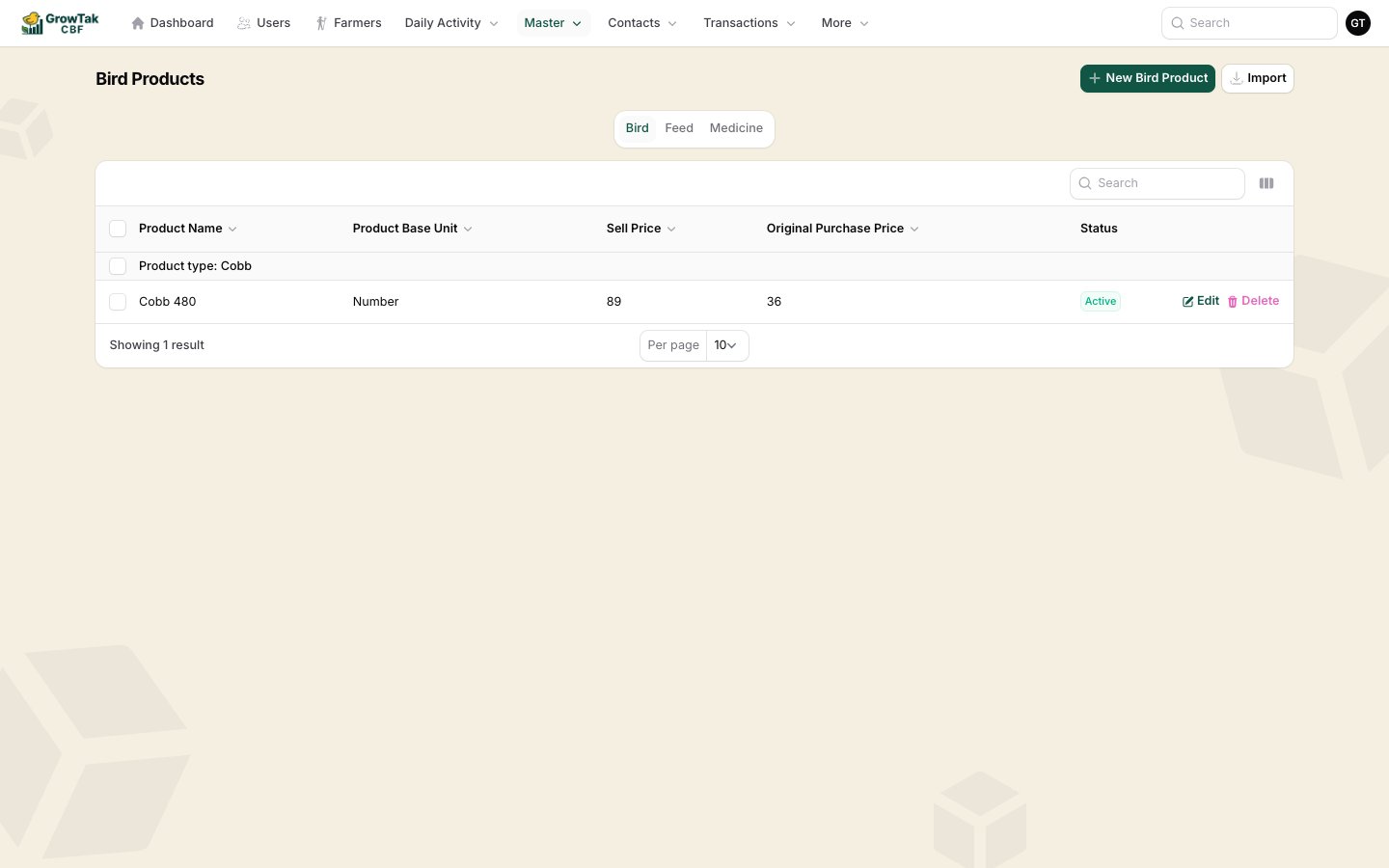
Task: Open the Farmers page
Action: [349, 23]
